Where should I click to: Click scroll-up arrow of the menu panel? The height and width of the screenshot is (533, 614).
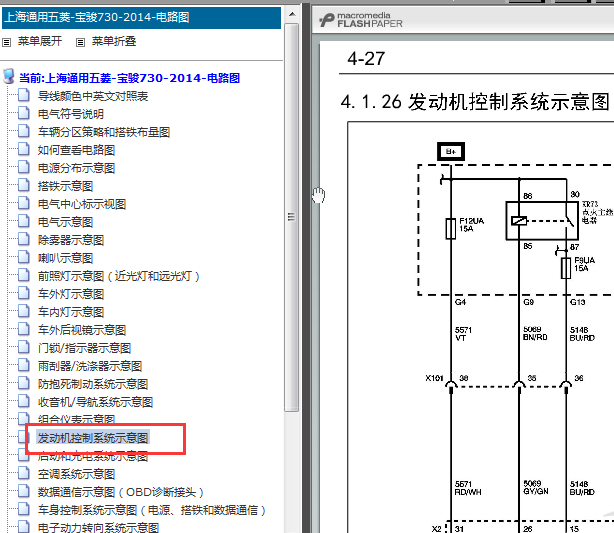(292, 14)
